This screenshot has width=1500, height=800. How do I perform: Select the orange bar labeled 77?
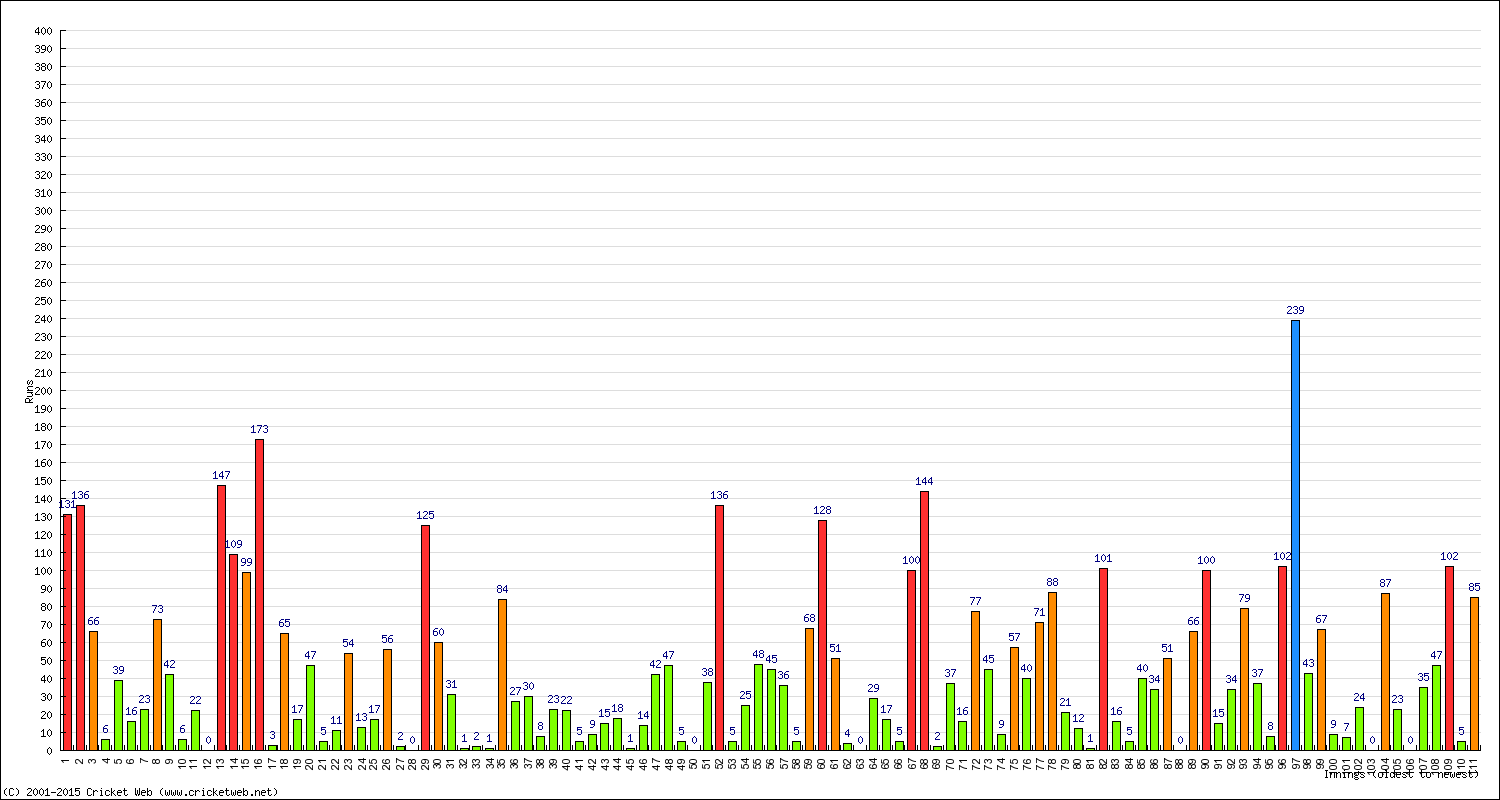coord(976,681)
